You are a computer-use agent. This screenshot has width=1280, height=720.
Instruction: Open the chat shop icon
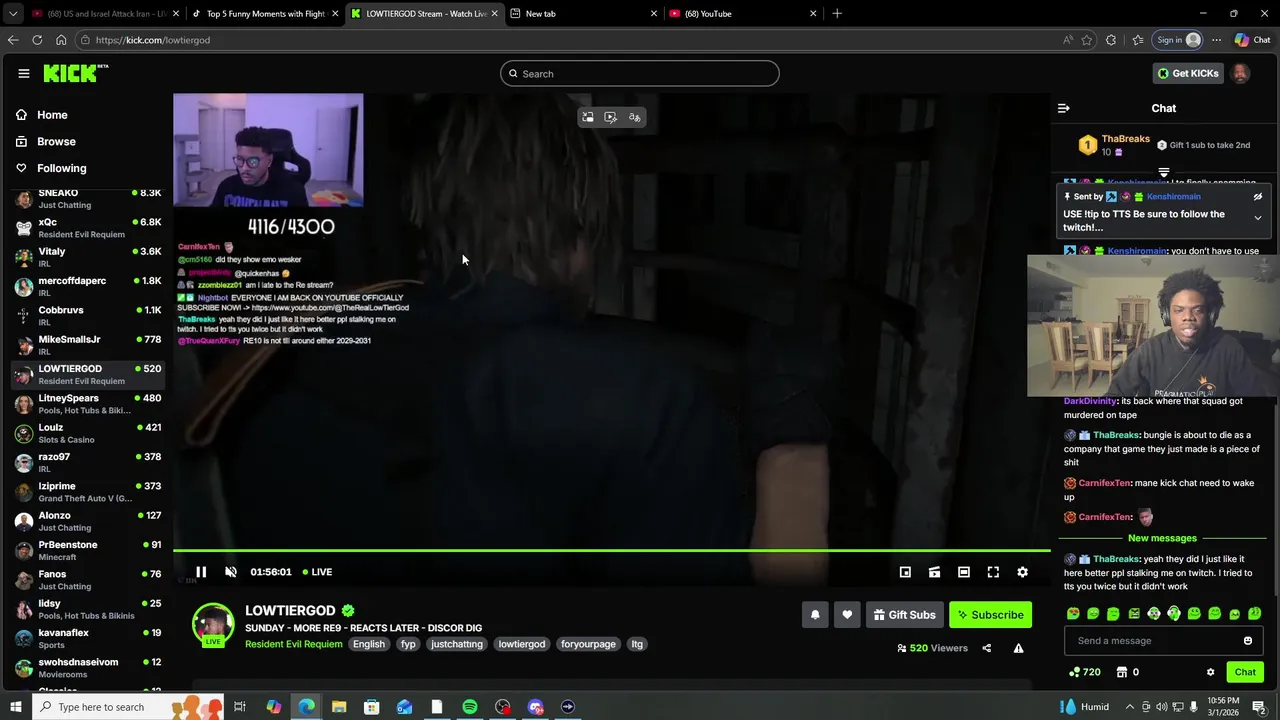click(x=1122, y=672)
